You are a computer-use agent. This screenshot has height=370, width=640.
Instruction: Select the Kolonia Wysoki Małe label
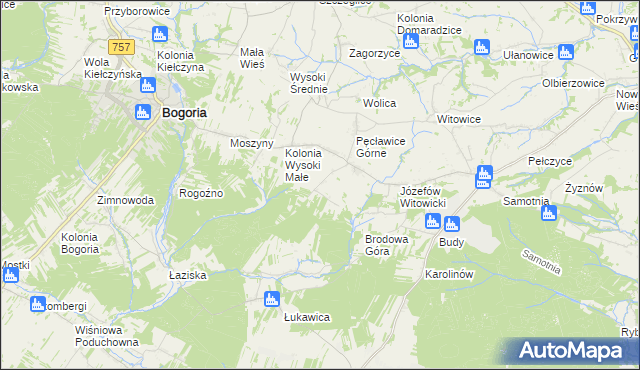point(303,165)
